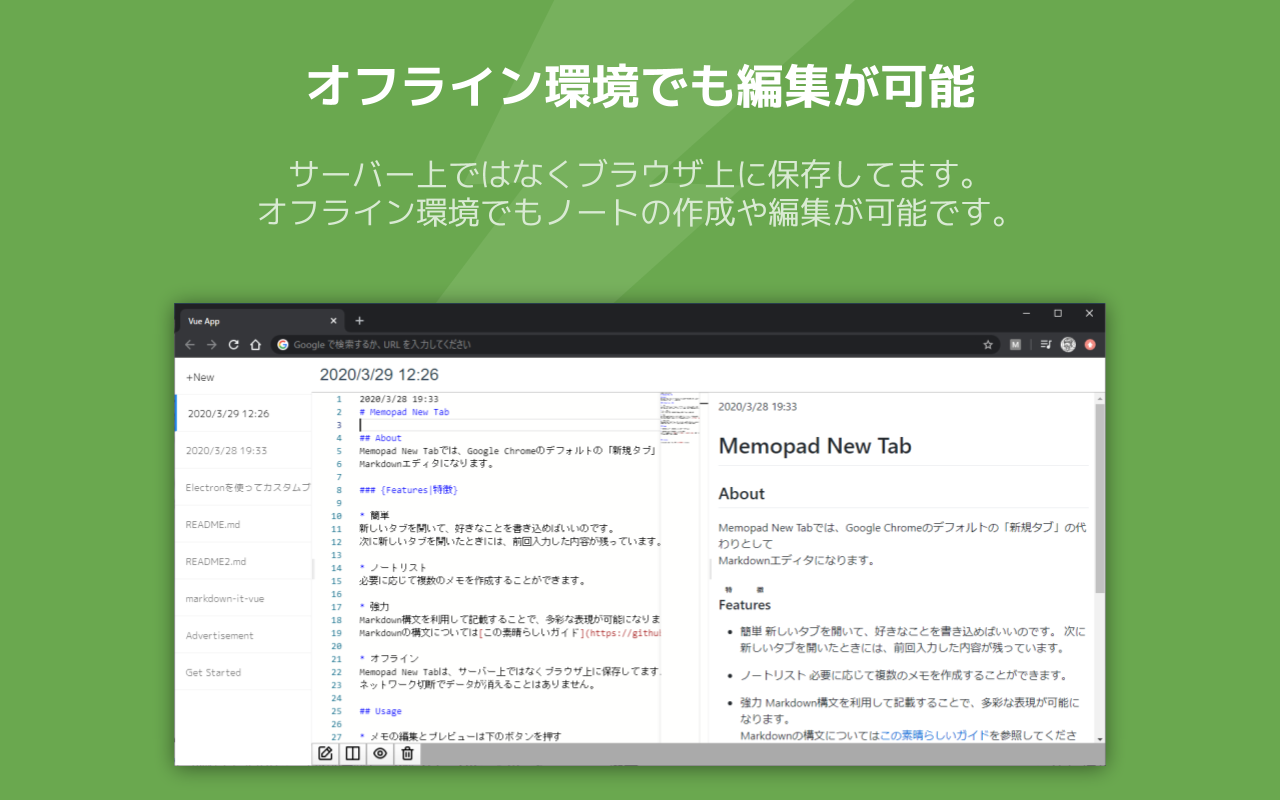Reload the page with the refresh icon
Viewport: 1280px width, 800px height.
click(x=232, y=344)
